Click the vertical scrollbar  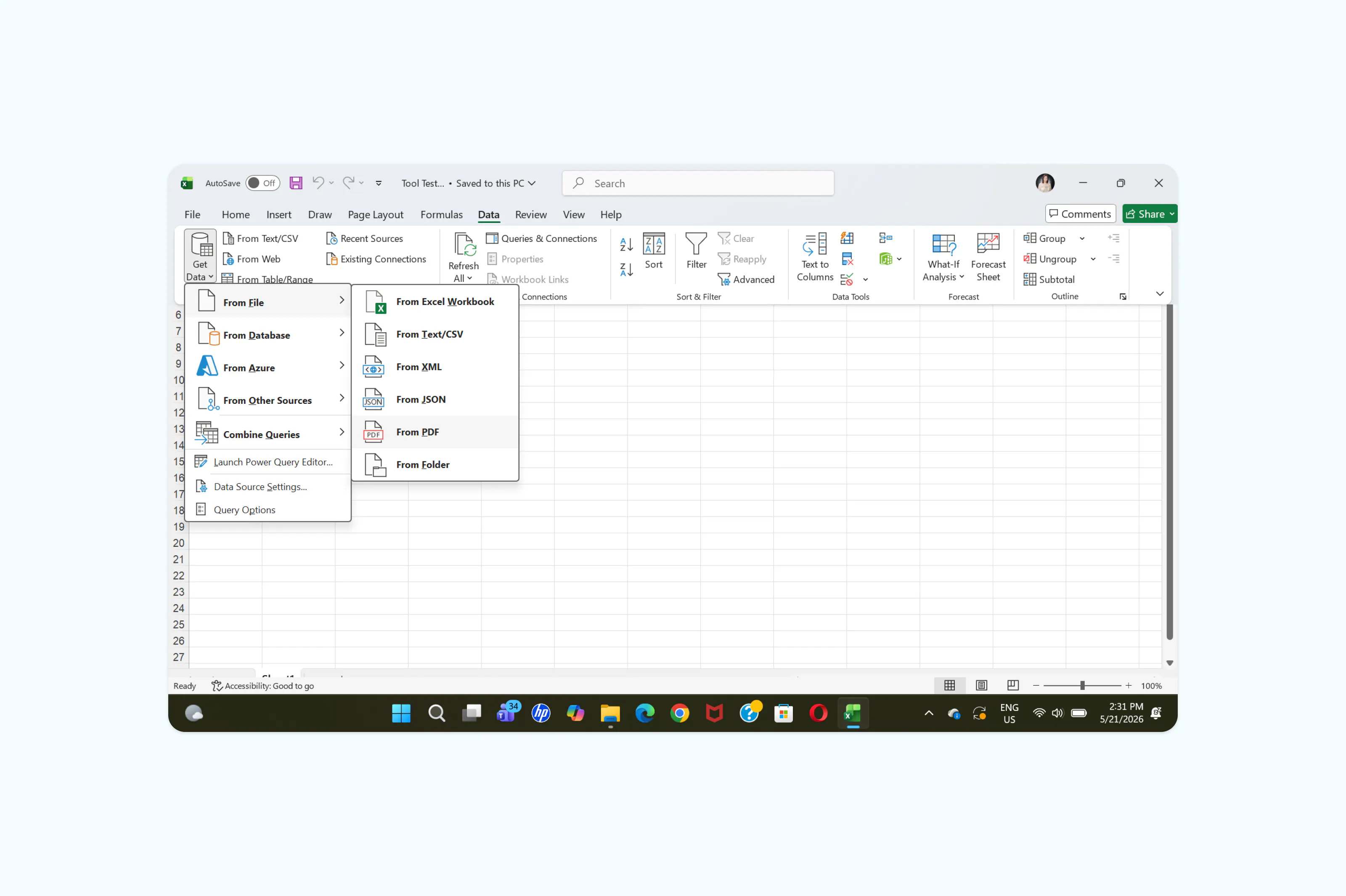1169,472
